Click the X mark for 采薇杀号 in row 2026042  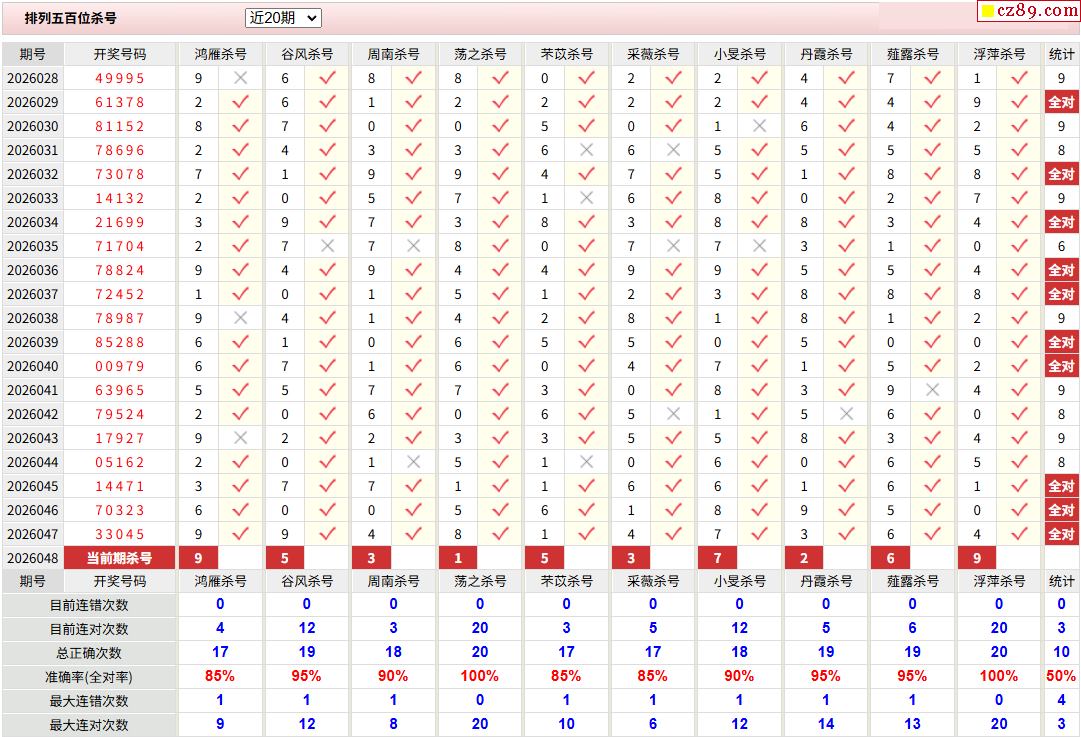tap(673, 414)
